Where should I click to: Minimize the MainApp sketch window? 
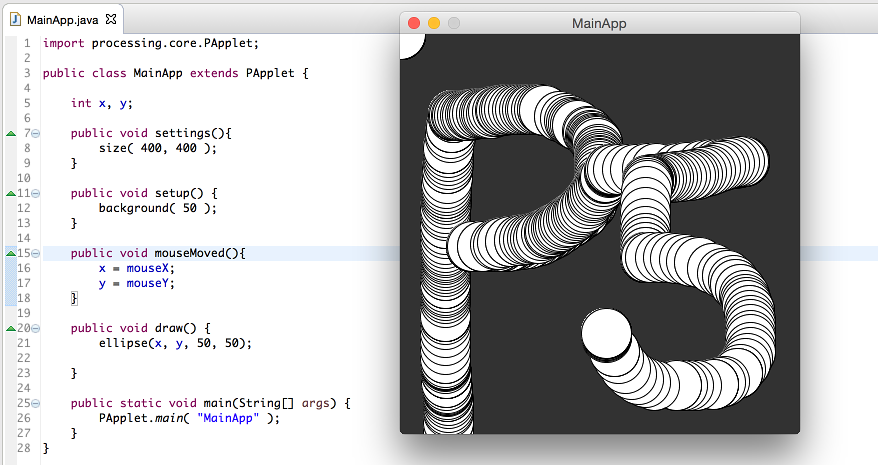[434, 23]
